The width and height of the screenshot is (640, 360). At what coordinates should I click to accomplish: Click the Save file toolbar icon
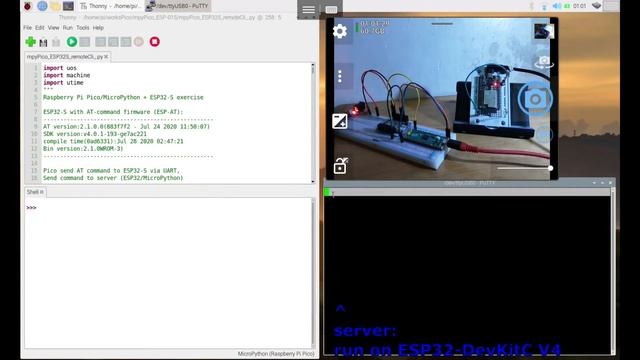56,42
